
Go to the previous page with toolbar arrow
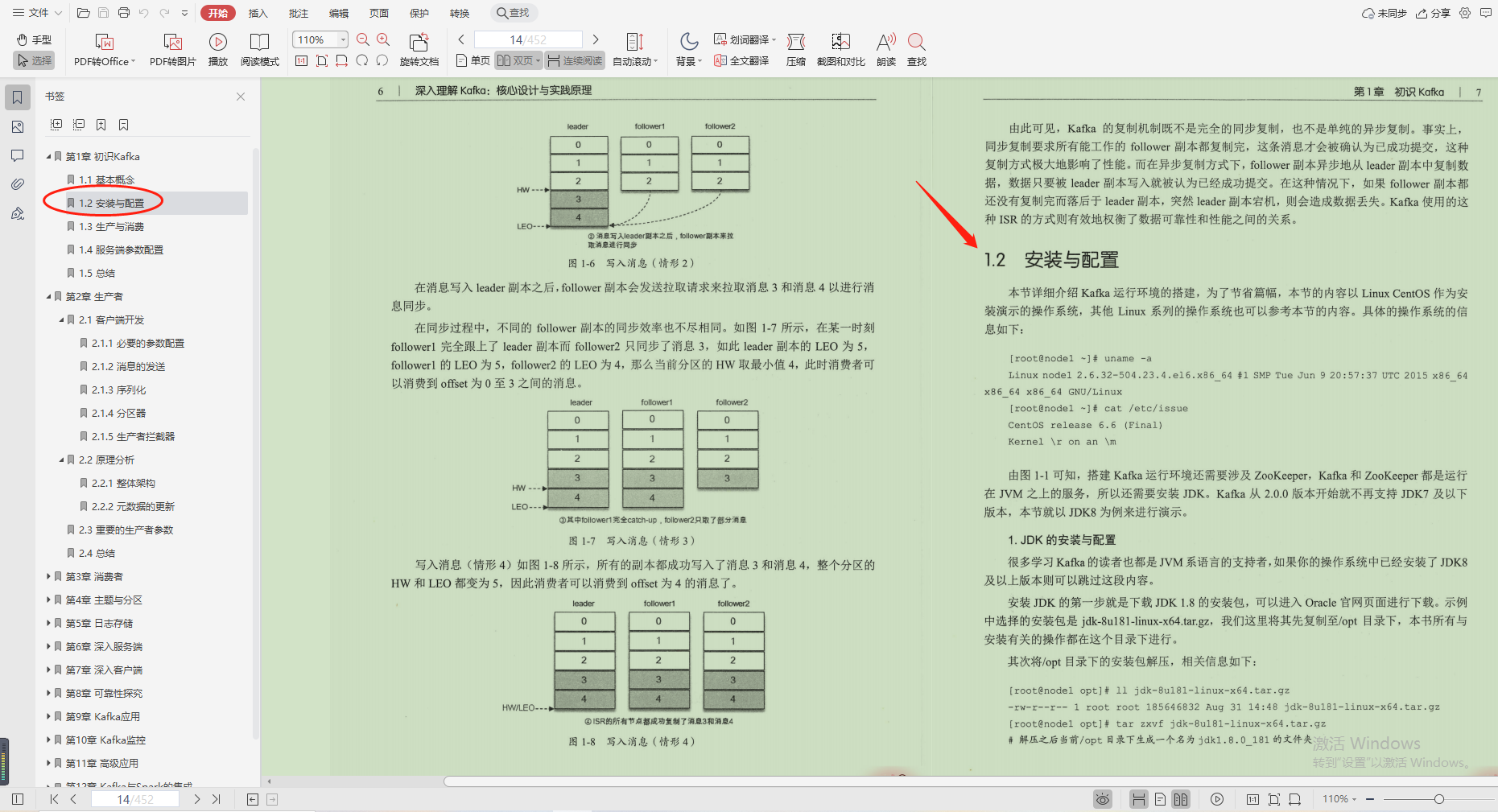[x=461, y=39]
